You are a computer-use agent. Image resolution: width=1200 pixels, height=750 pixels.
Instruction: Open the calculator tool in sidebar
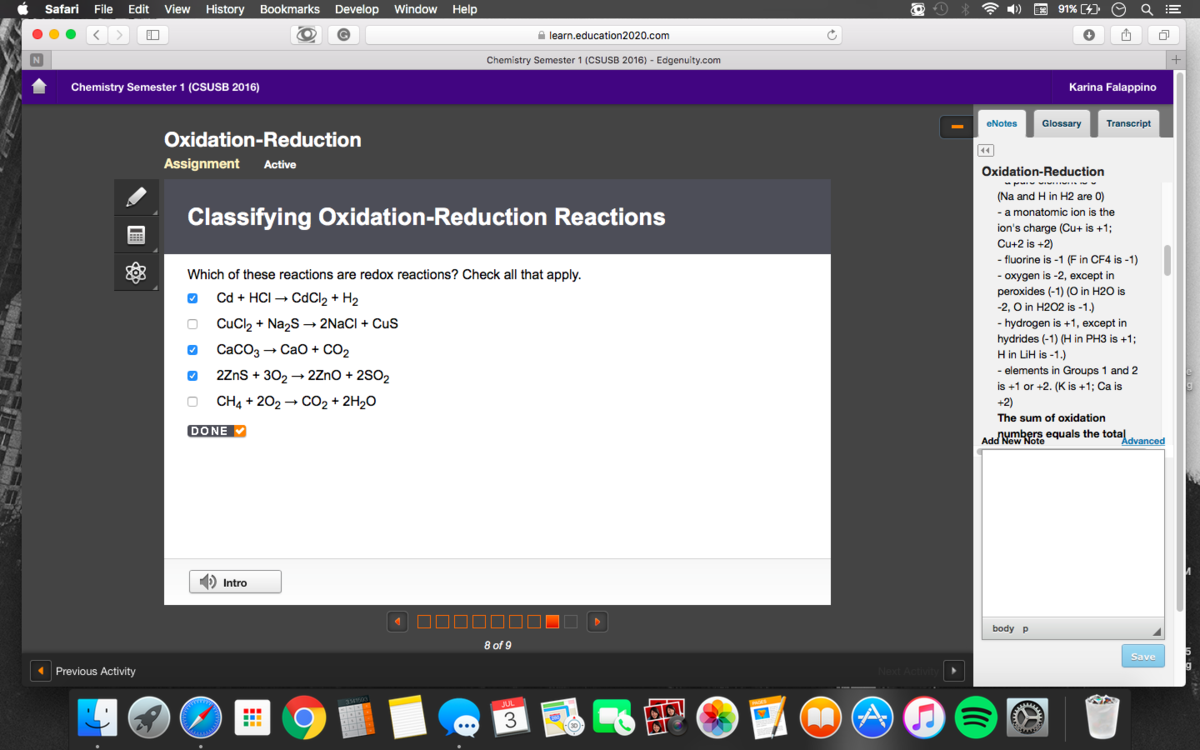click(137, 235)
